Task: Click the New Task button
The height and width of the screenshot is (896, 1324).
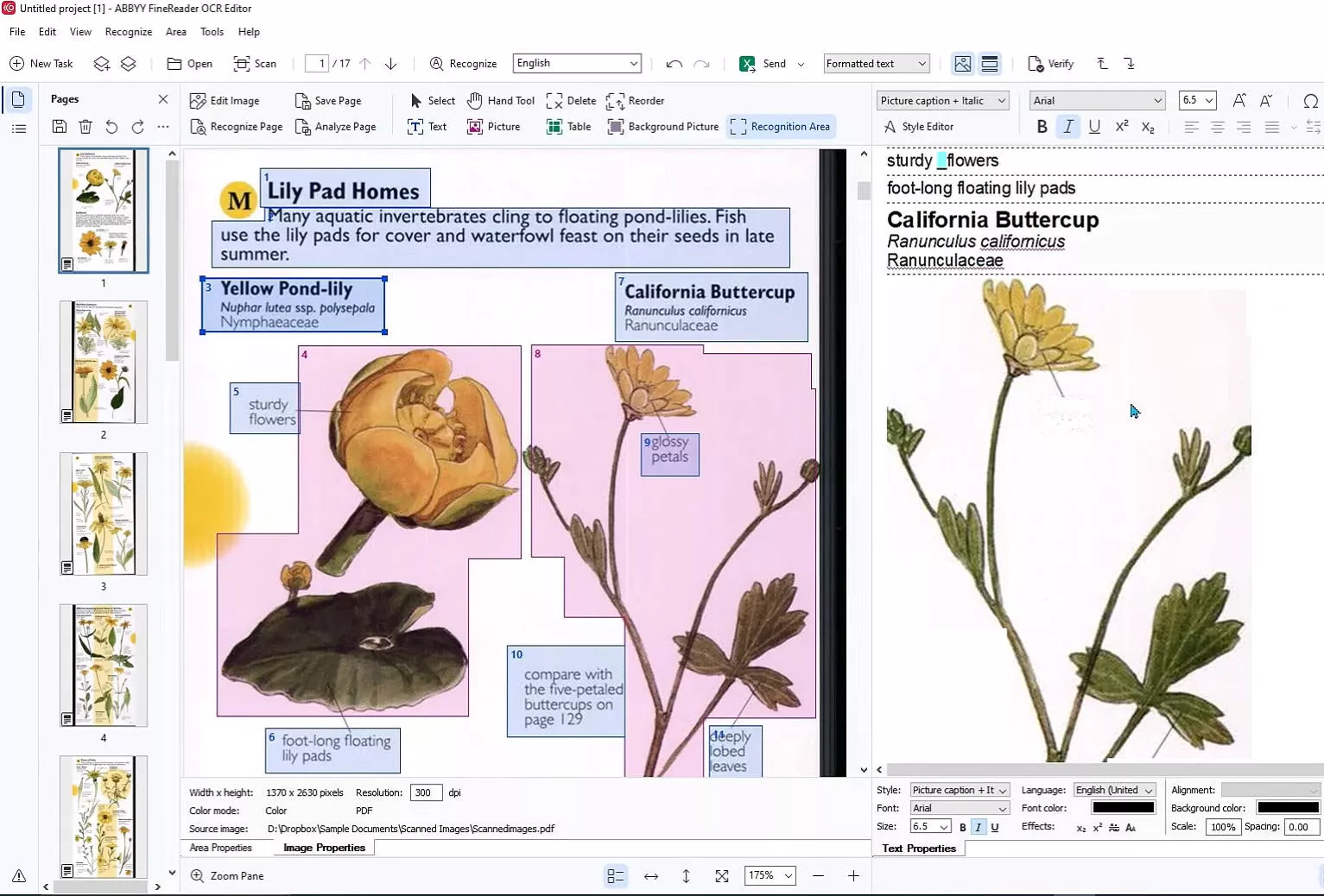Action: 41,64
